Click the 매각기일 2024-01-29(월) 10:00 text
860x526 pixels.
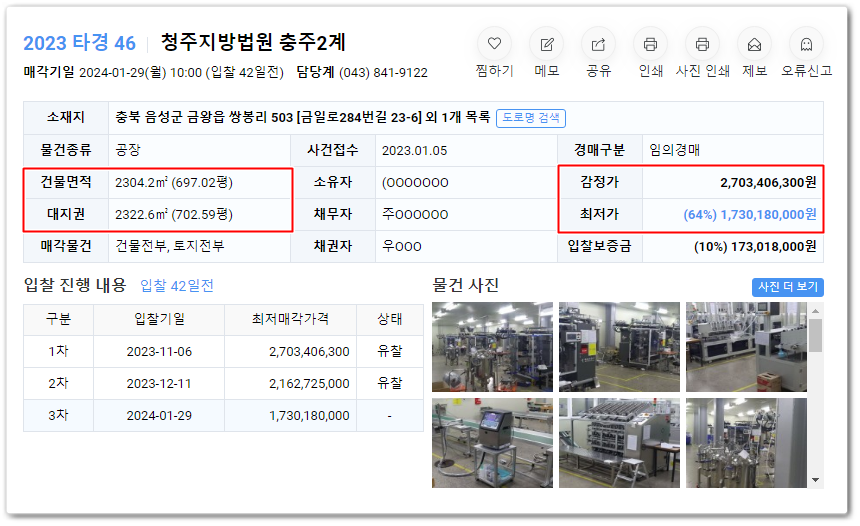tap(113, 72)
